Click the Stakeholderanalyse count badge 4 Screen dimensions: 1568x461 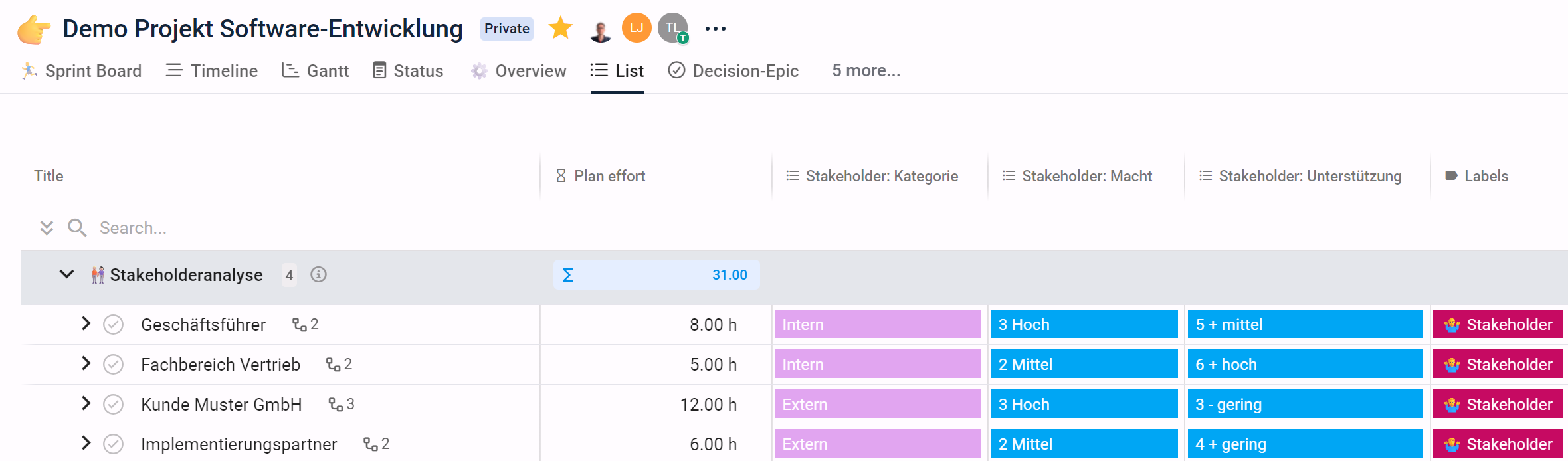289,275
